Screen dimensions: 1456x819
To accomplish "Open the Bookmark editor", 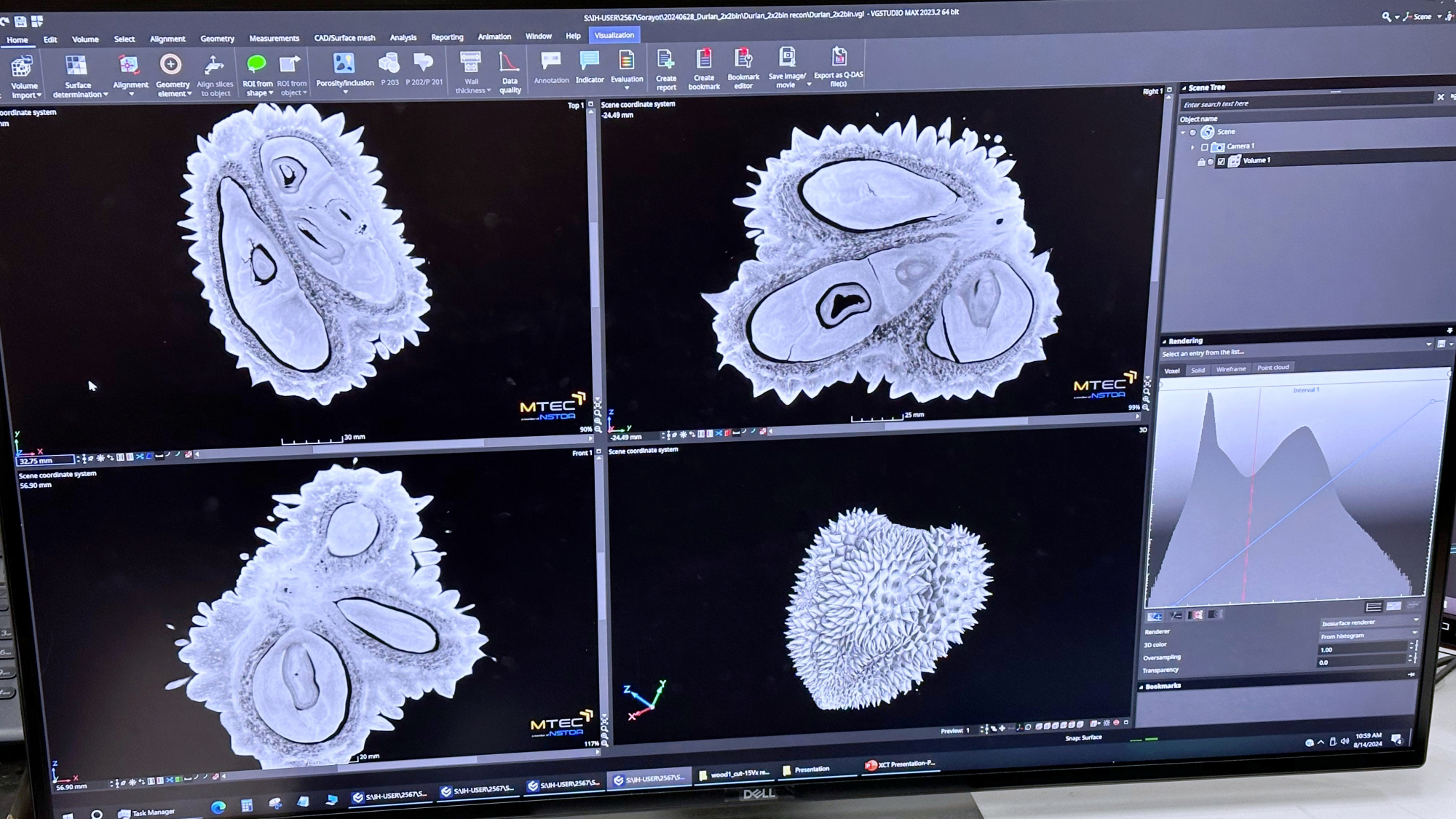I will 743,68.
